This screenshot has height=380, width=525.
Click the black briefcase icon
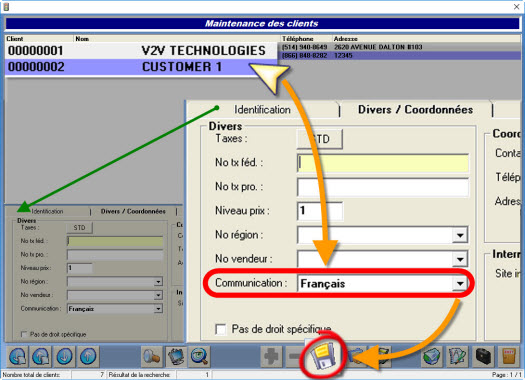tap(483, 356)
